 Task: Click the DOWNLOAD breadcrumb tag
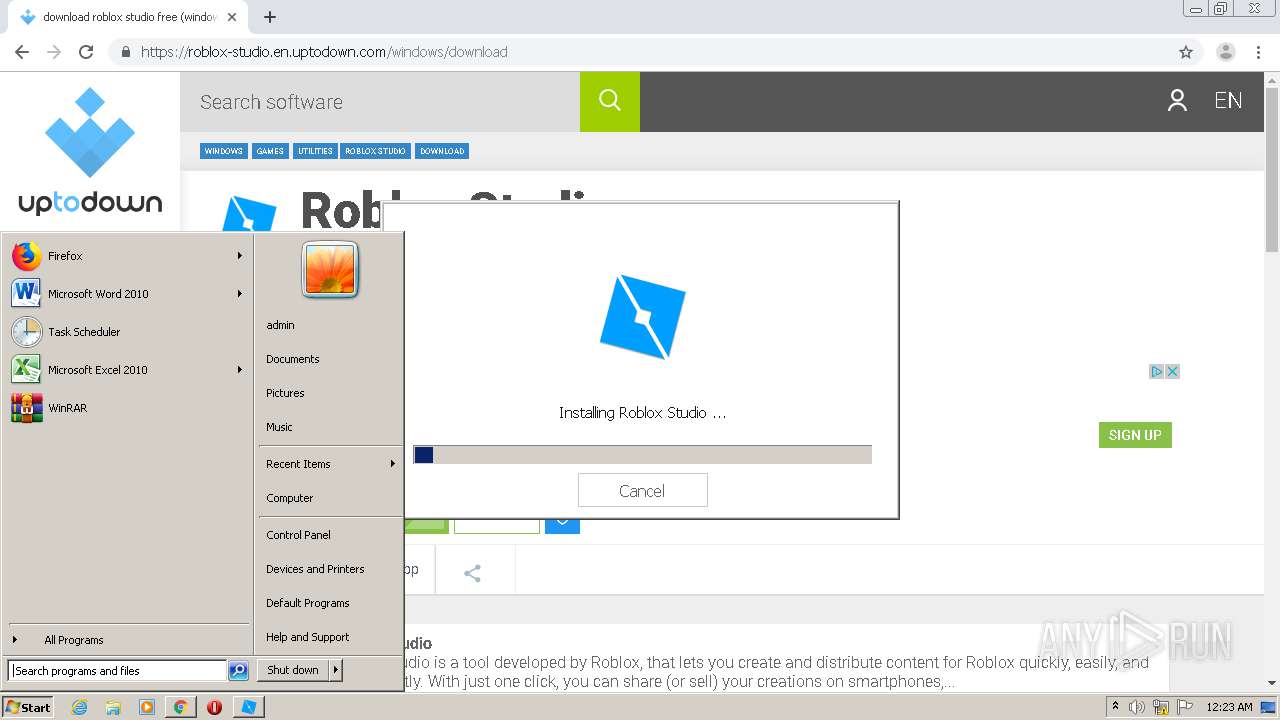(442, 151)
